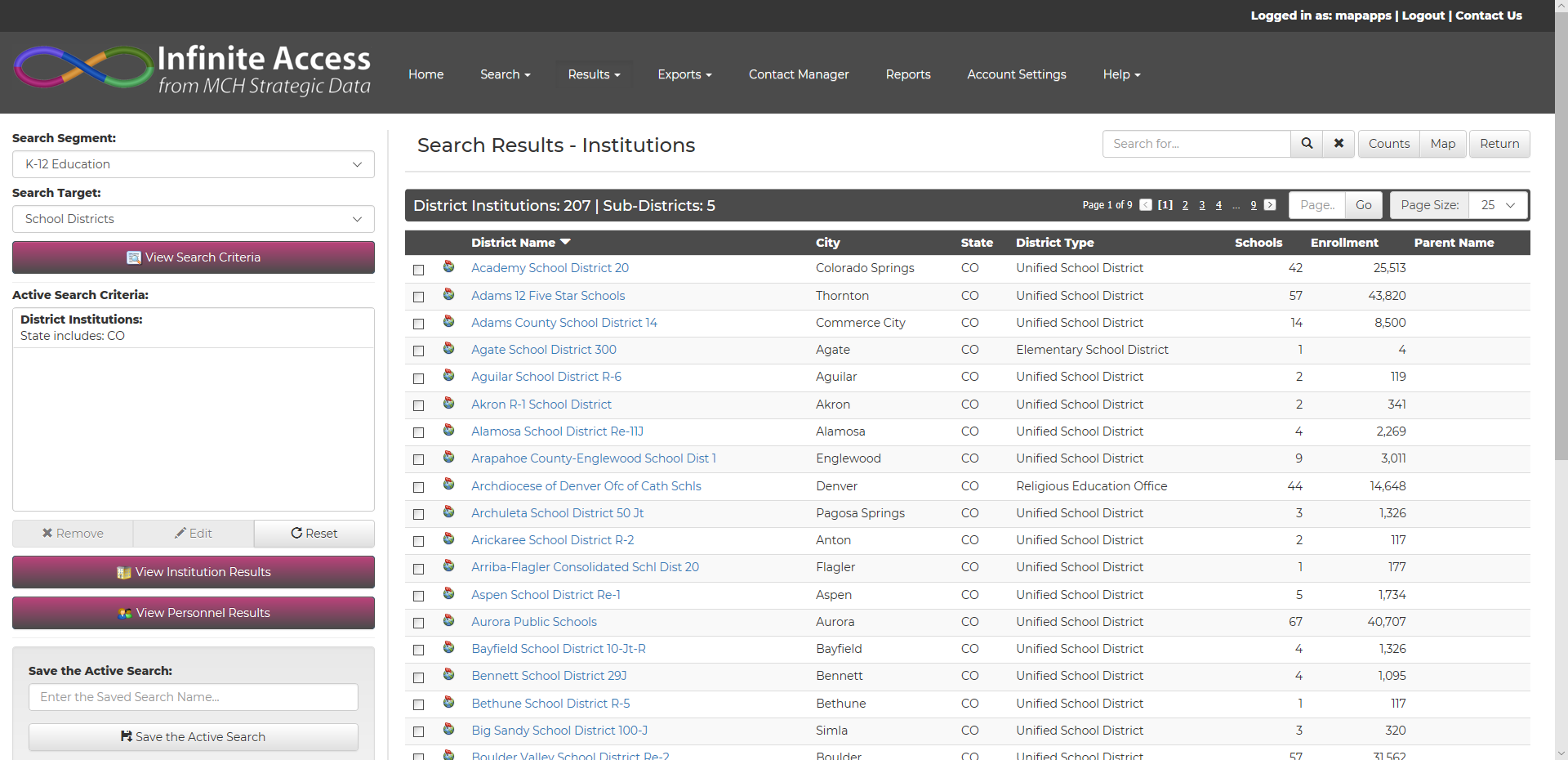Image resolution: width=1568 pixels, height=760 pixels.
Task: Click the globe icon beside Adams County School District 14
Action: [449, 321]
